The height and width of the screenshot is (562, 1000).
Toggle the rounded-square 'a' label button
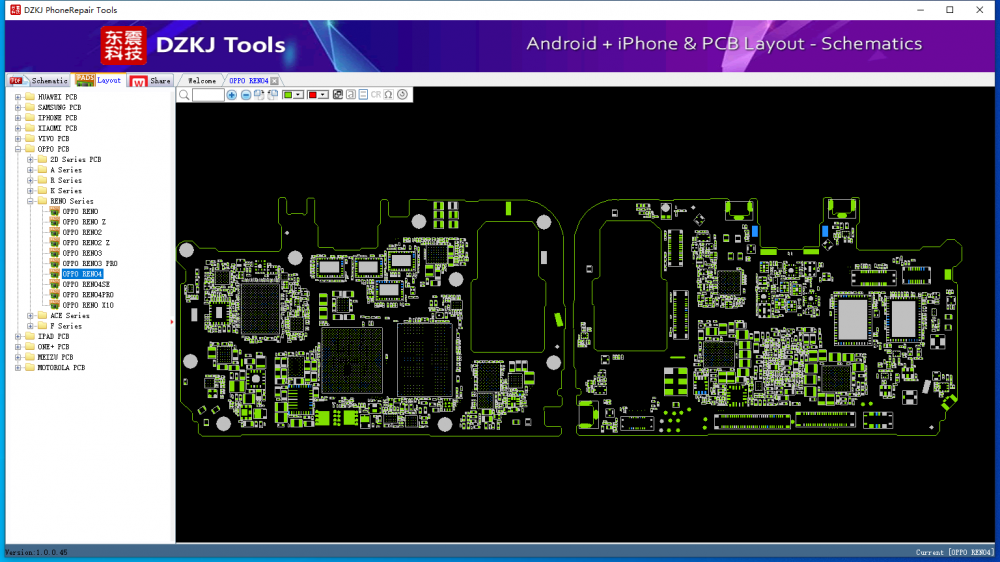(x=350, y=95)
